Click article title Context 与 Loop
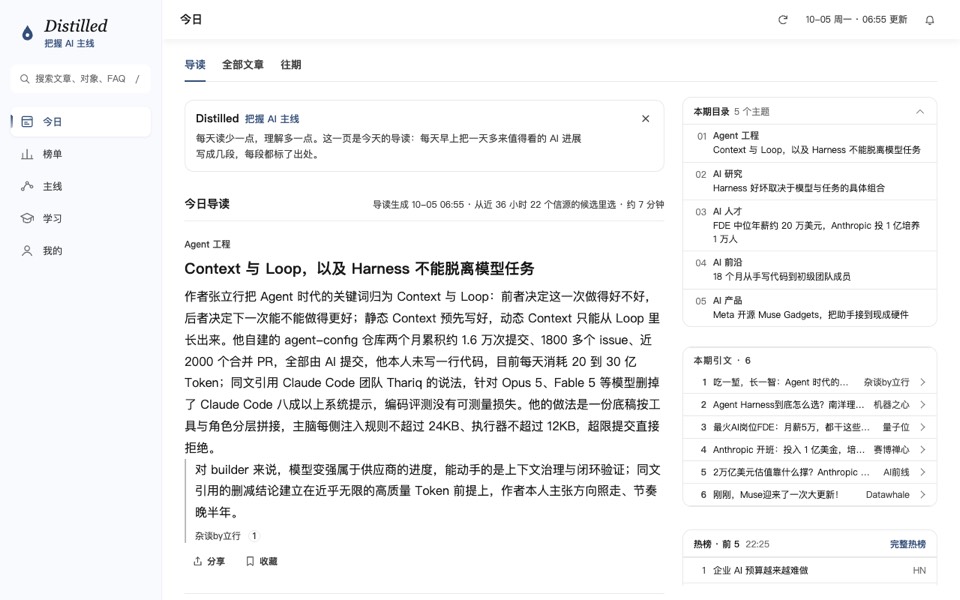 point(359,269)
